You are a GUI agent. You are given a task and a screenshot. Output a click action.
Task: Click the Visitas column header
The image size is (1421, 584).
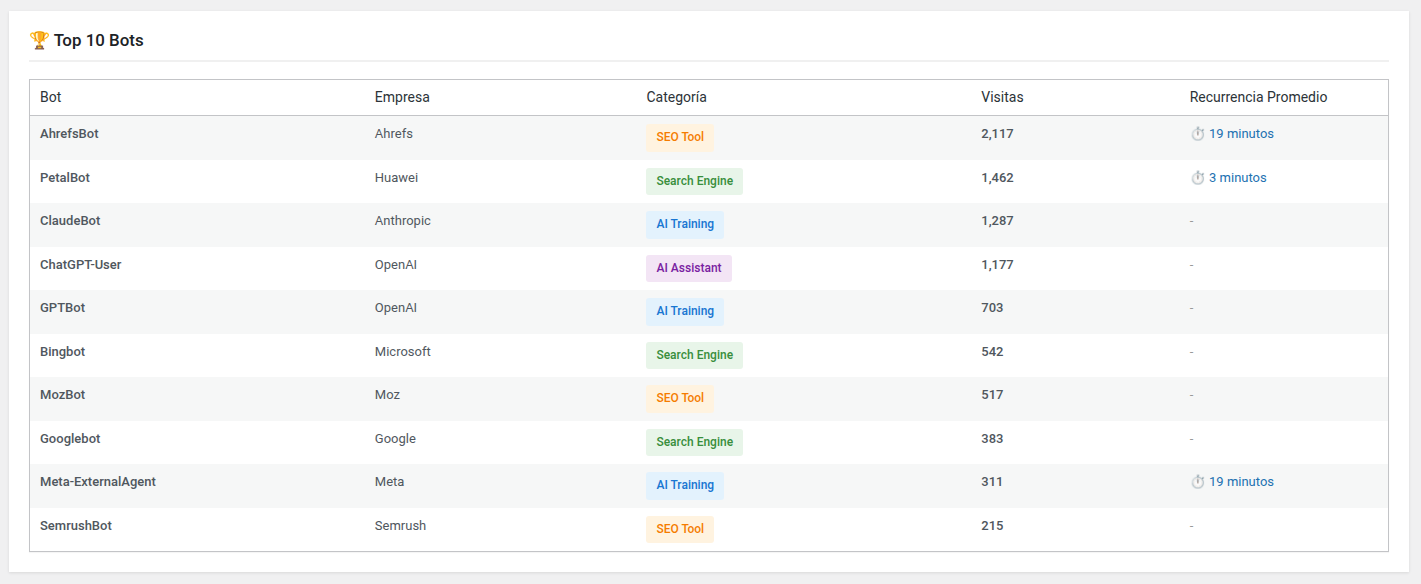click(1002, 97)
